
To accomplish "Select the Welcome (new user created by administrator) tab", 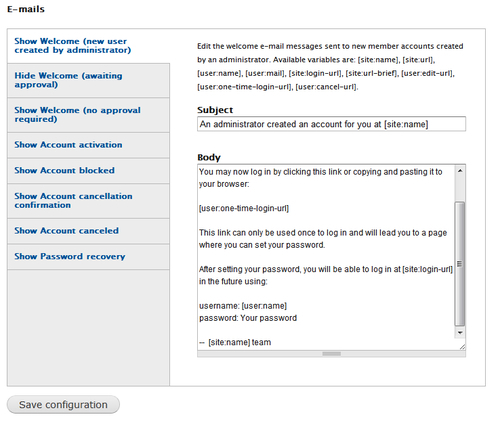I will (72, 46).
